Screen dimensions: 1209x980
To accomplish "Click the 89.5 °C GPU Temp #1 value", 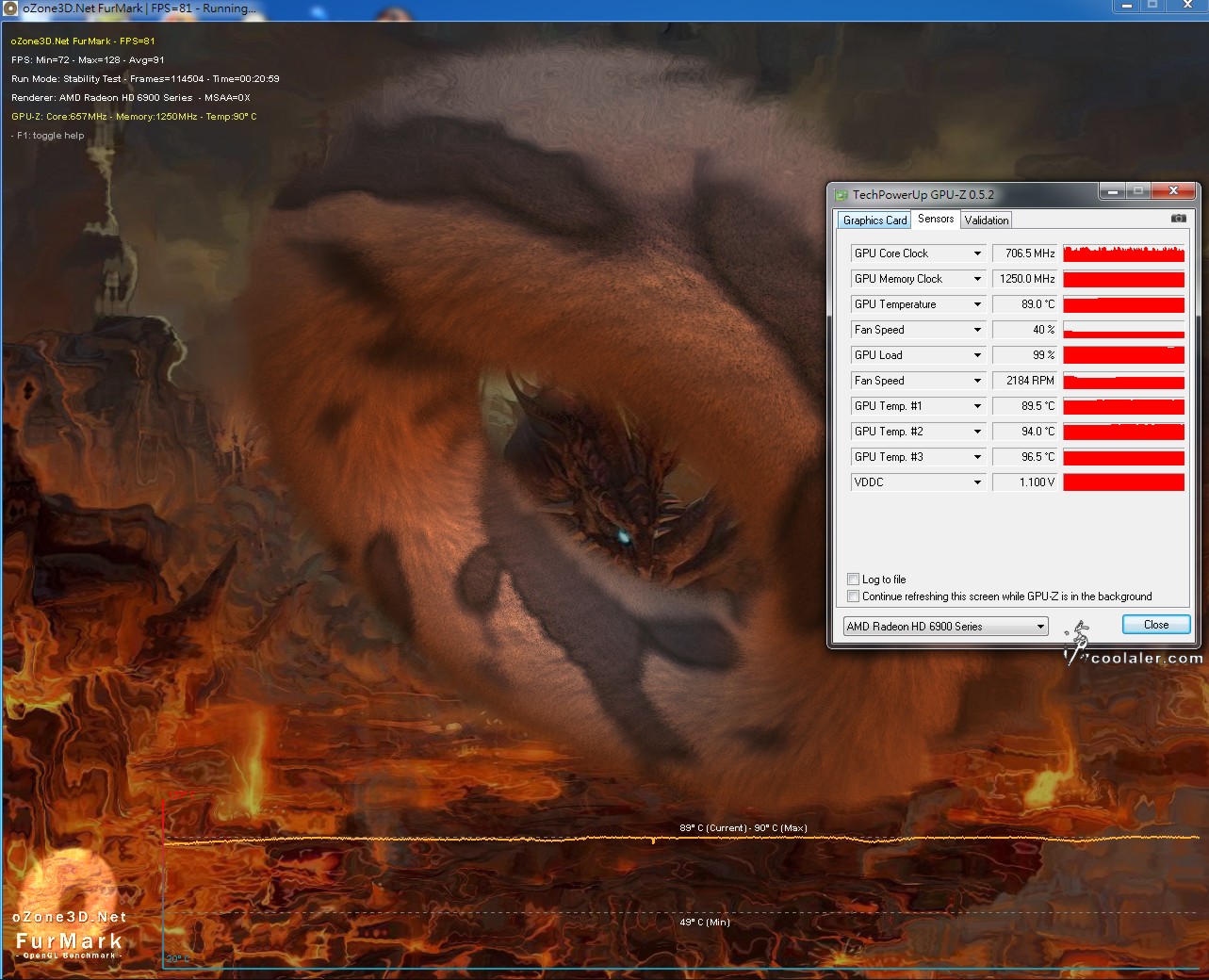I will tap(1025, 406).
